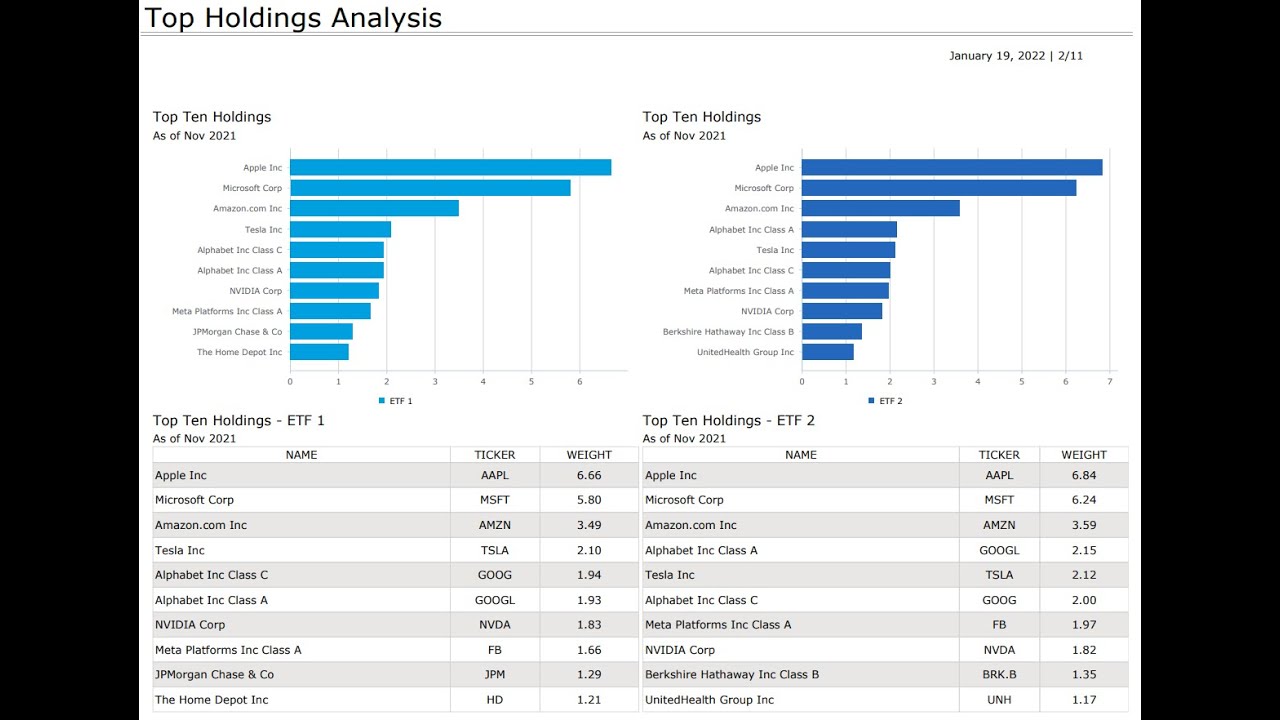Viewport: 1280px width, 720px height.
Task: Click the "Top Holdings Analysis" page title
Action: (x=293, y=18)
